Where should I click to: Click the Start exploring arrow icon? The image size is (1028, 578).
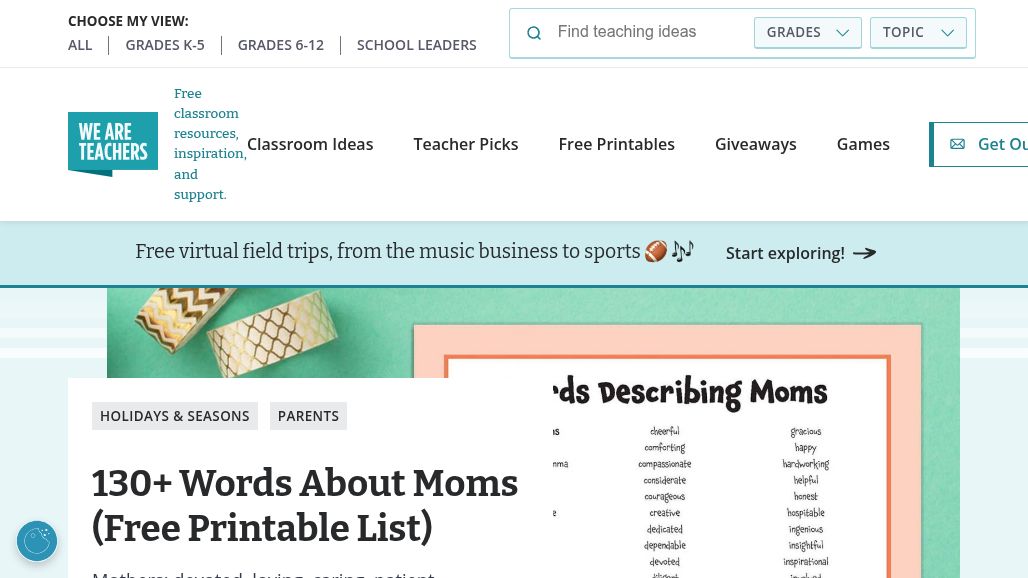tap(865, 253)
